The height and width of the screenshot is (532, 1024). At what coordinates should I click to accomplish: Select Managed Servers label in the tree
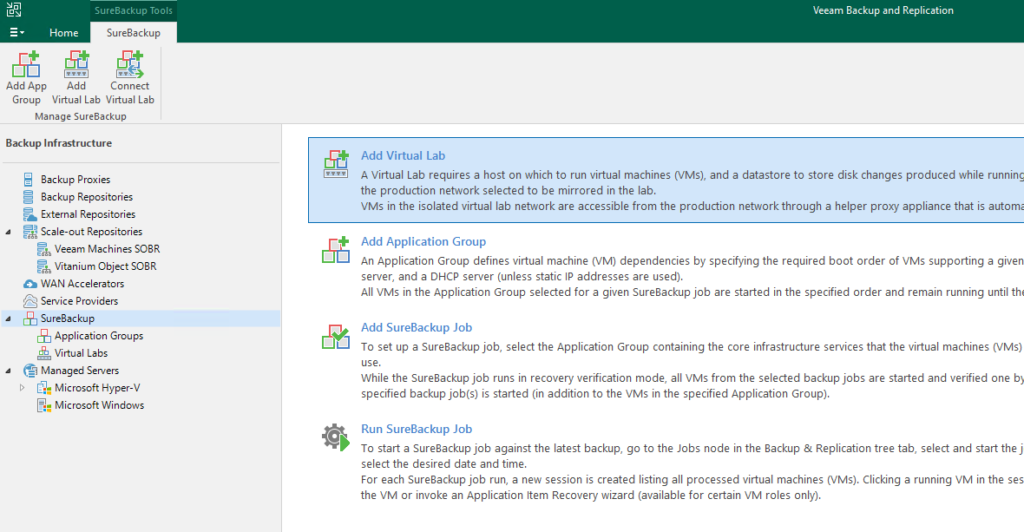(x=80, y=370)
